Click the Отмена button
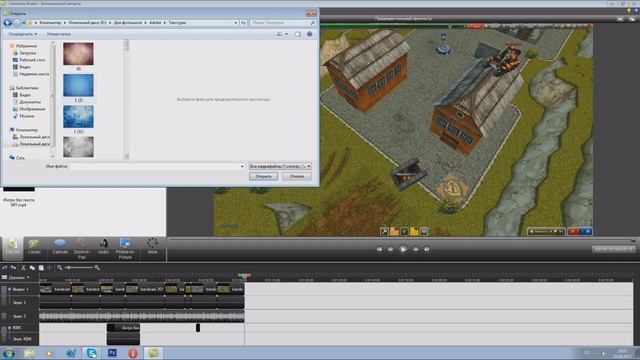The height and width of the screenshot is (360, 640). pyautogui.click(x=297, y=176)
